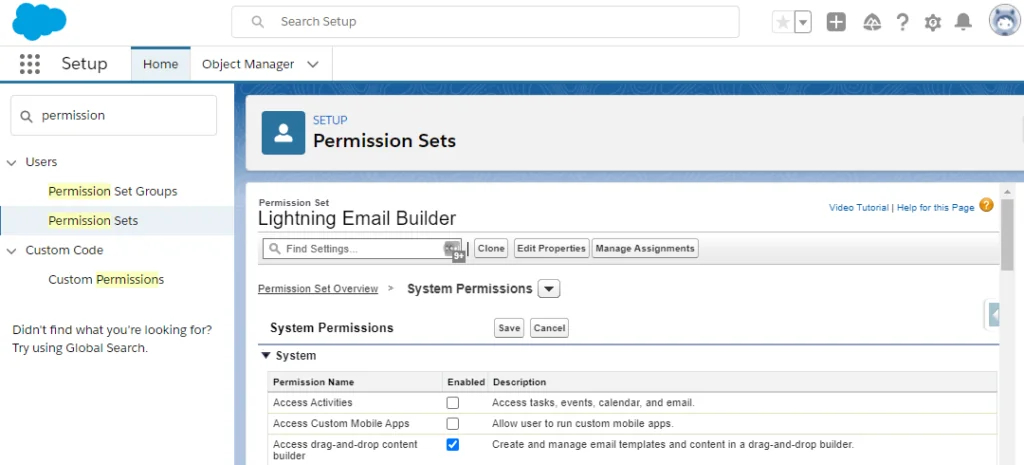Click the Permission Sets header icon

point(283,133)
